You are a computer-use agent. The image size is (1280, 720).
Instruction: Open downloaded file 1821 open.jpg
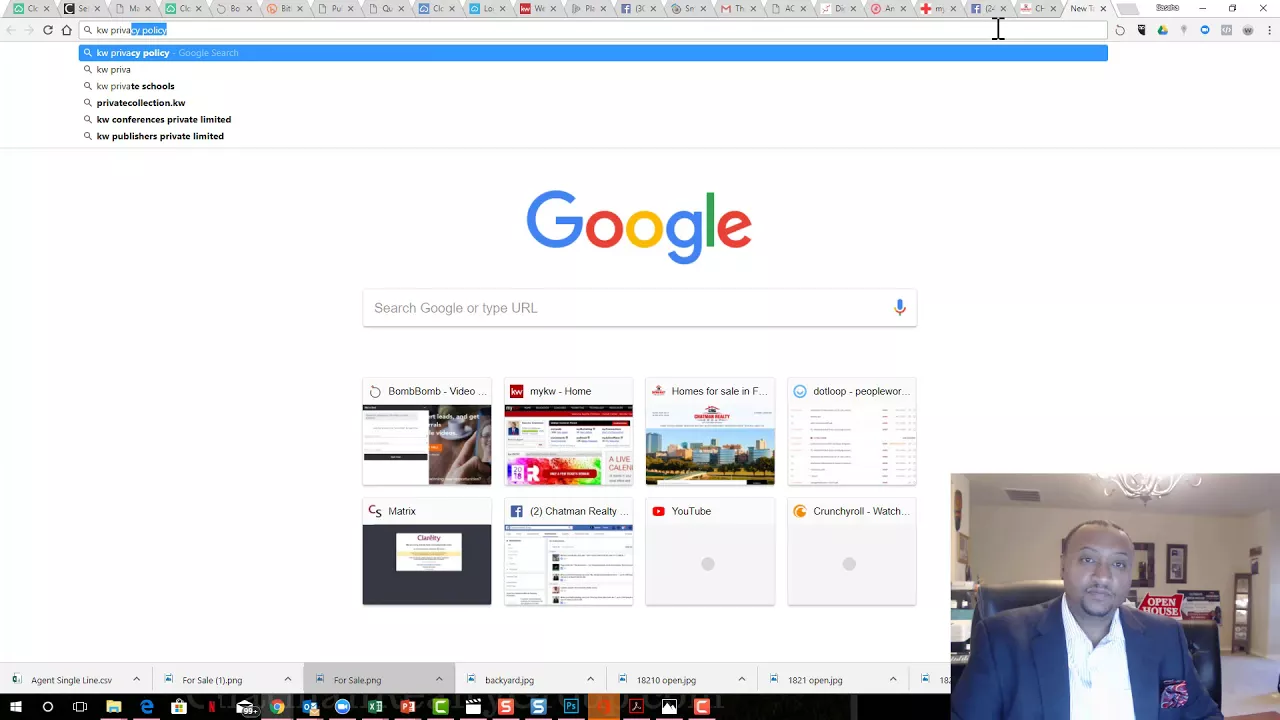coord(815,680)
